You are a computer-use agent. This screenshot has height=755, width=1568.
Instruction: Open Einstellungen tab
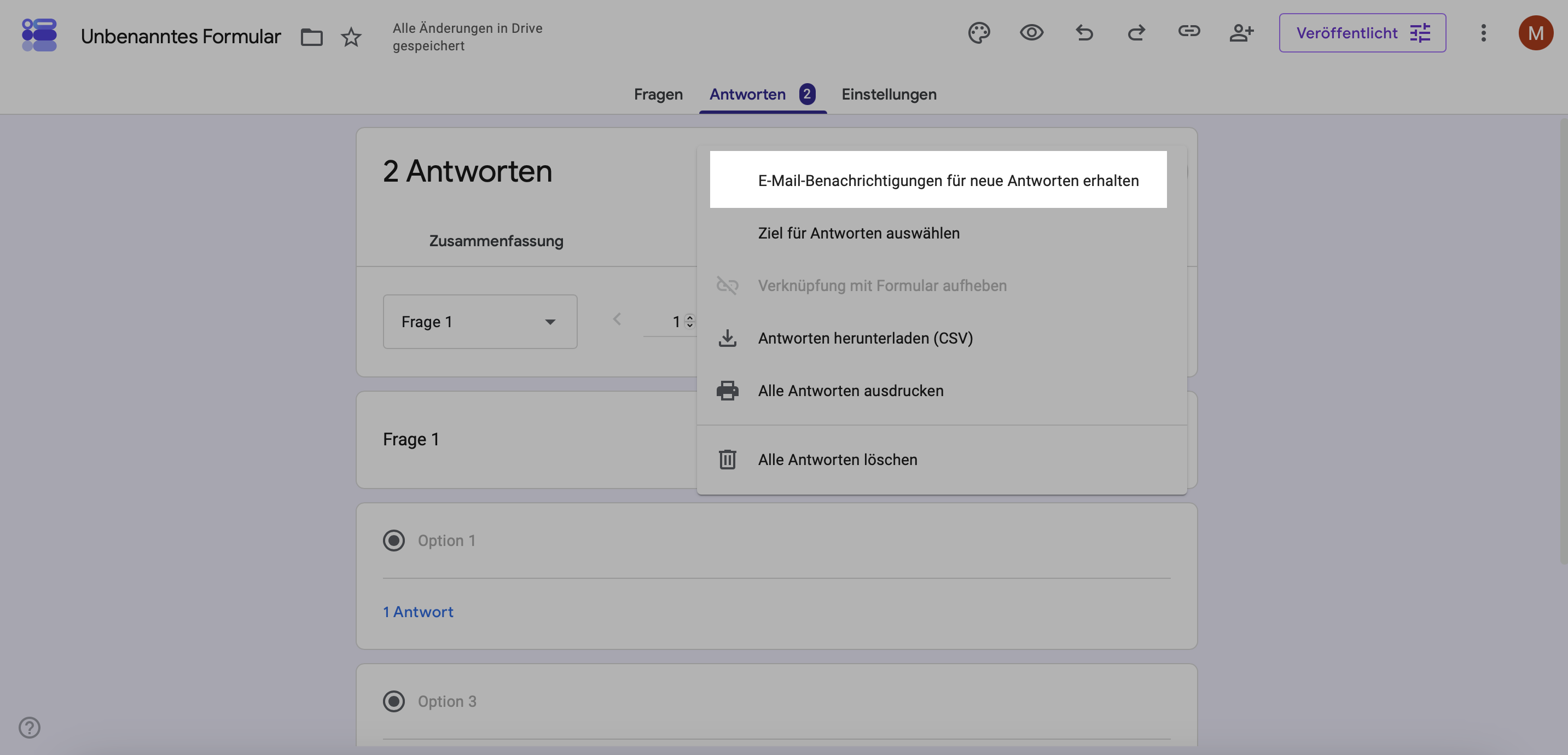pyautogui.click(x=888, y=94)
